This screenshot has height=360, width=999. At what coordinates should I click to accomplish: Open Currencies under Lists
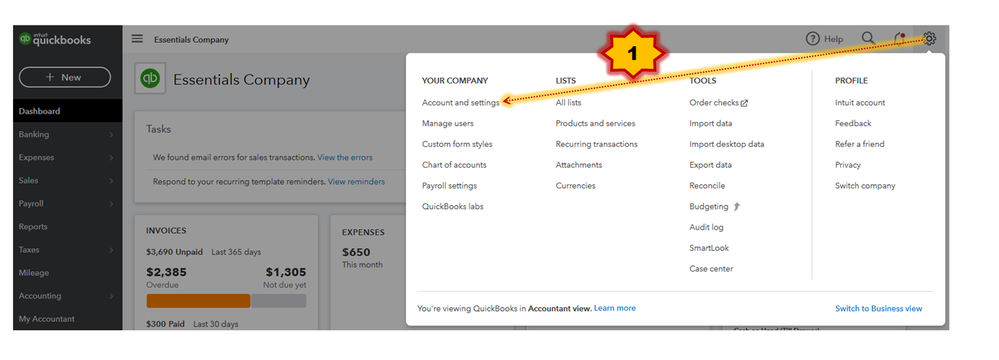575,186
